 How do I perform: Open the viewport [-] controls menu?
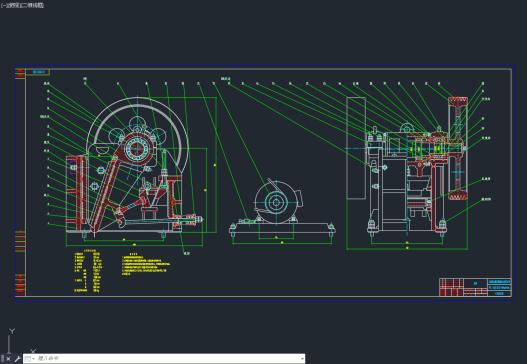tap(3, 5)
